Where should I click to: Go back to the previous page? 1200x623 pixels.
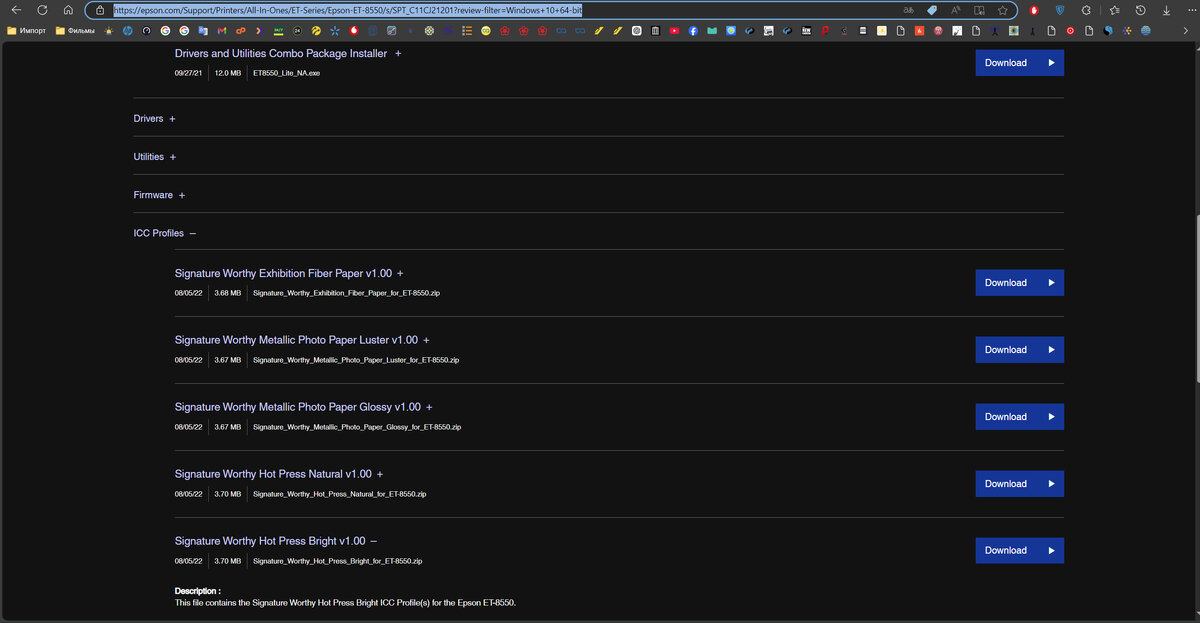tap(16, 10)
